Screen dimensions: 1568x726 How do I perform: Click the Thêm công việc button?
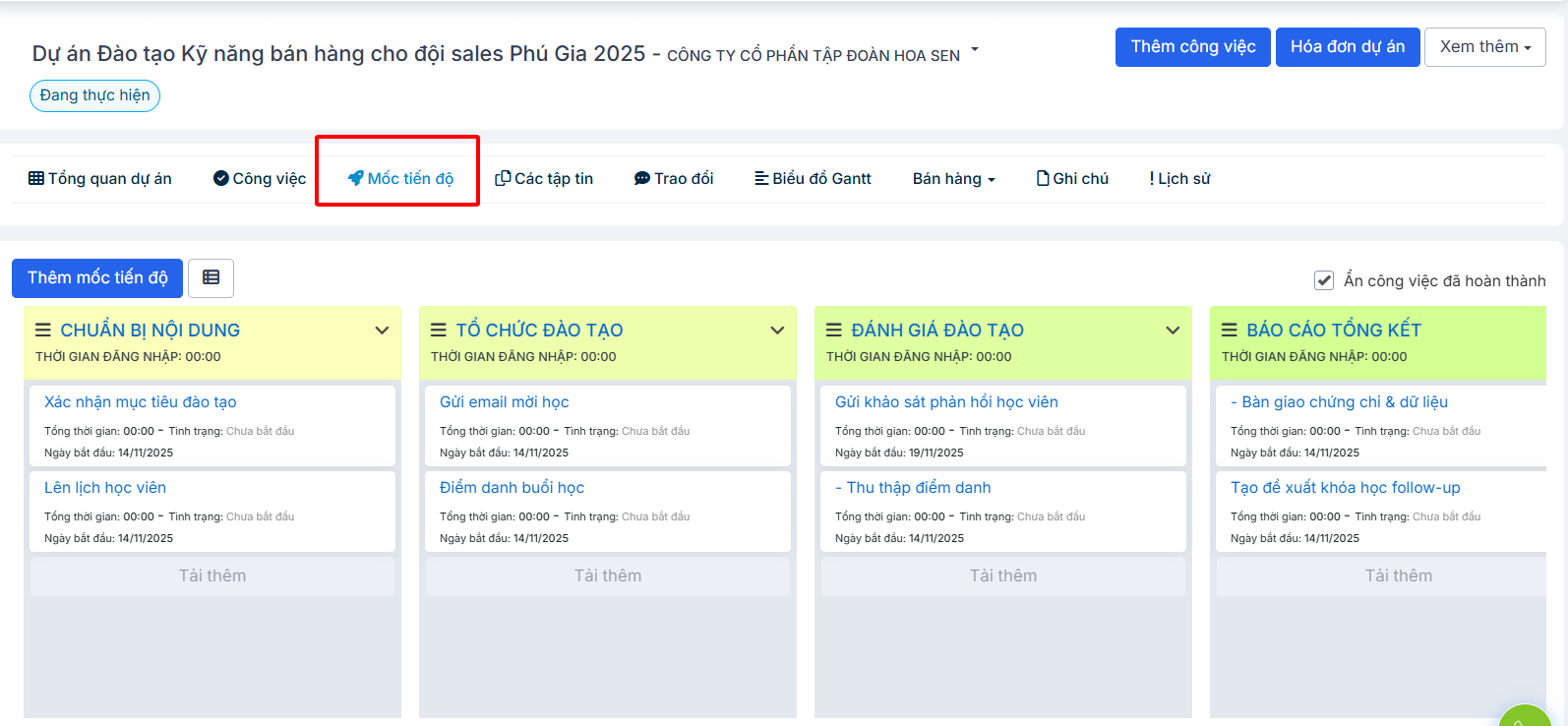(1192, 47)
